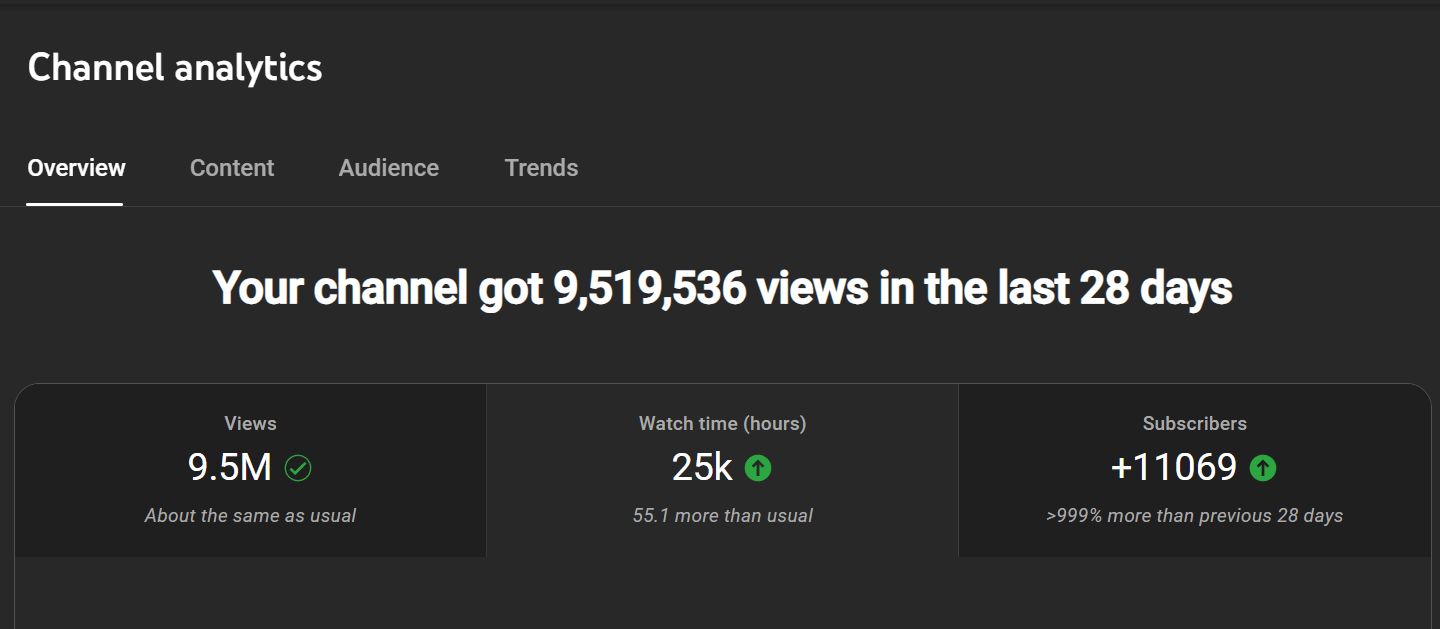Open the Overview tab

76,168
